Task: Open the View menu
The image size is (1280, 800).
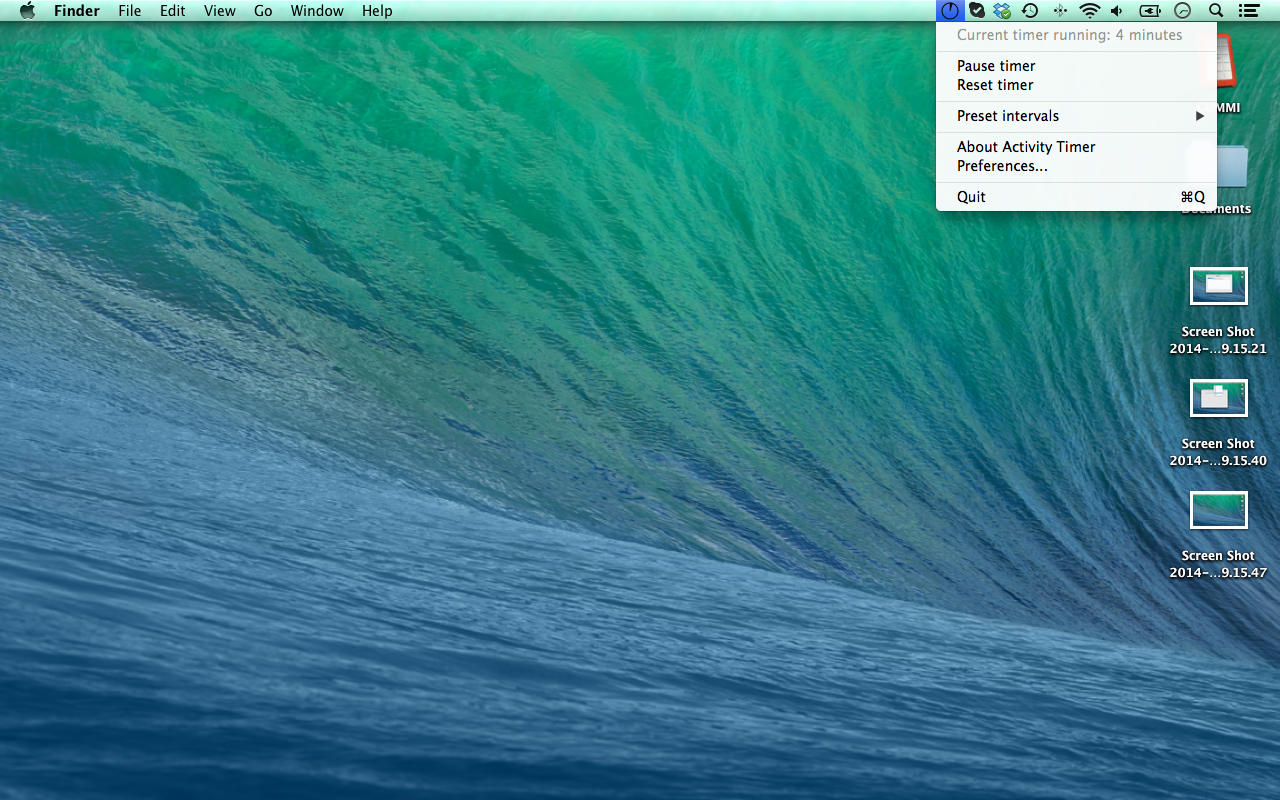Action: click(220, 11)
